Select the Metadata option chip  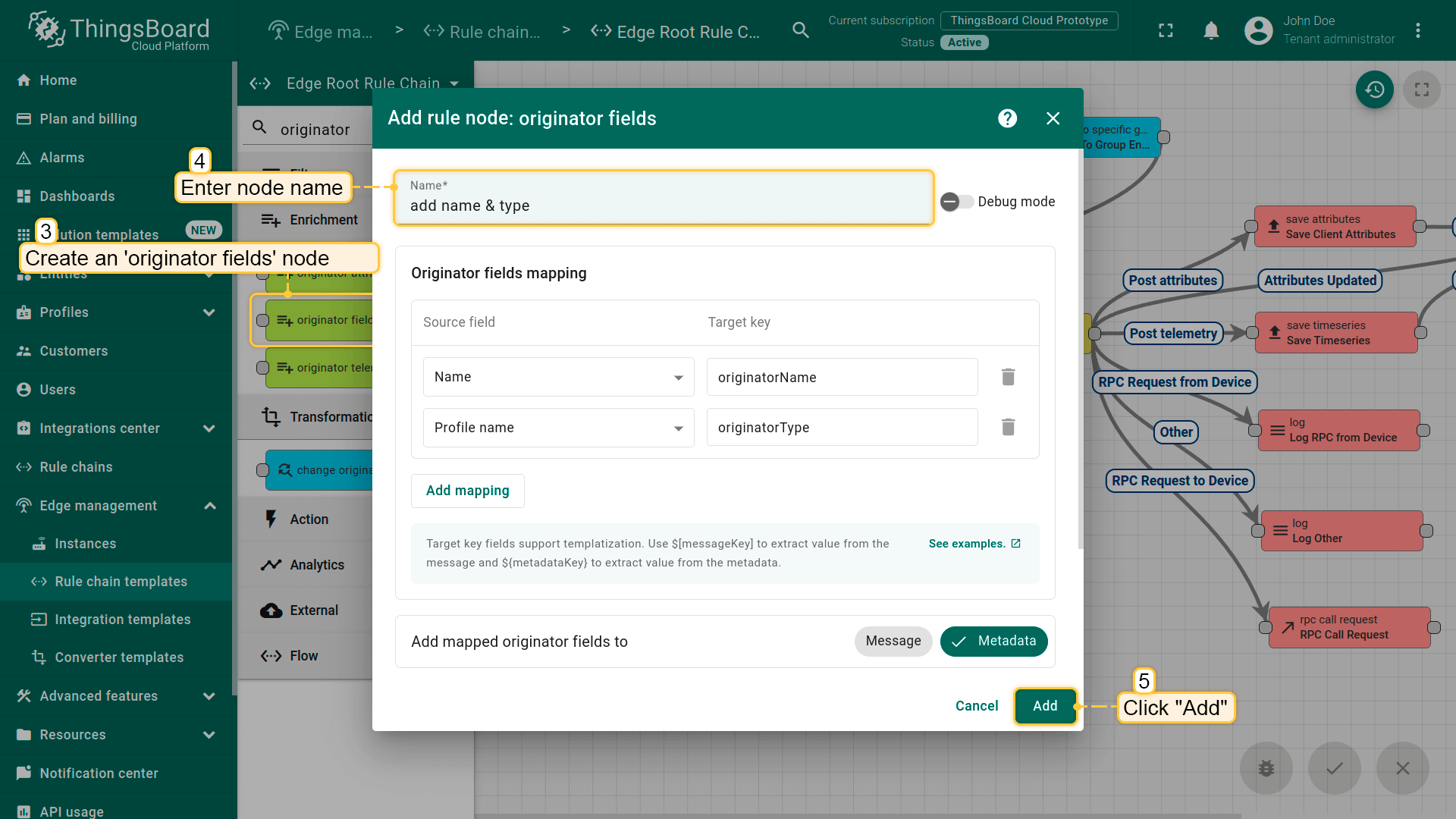pos(993,641)
